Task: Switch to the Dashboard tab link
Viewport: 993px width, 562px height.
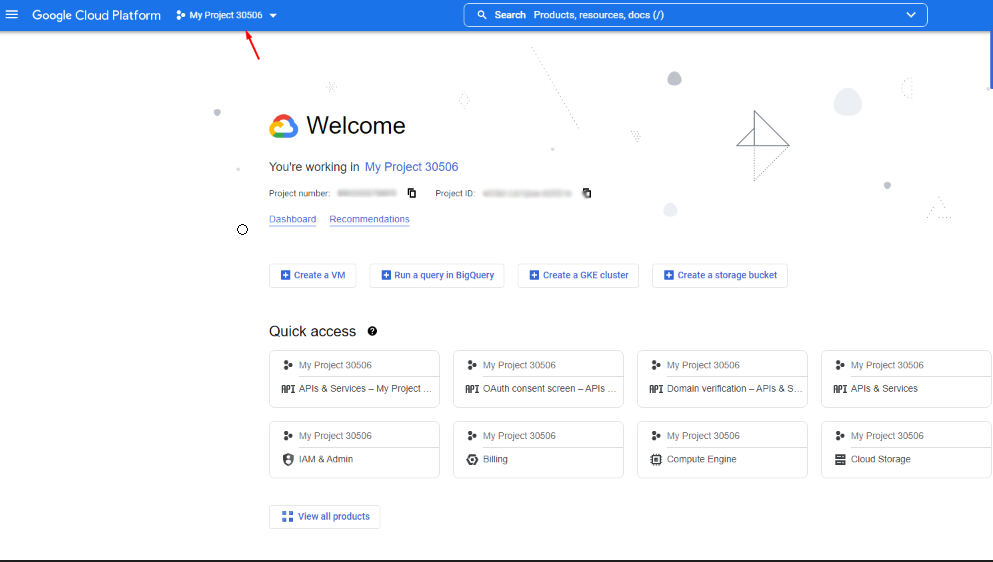Action: point(292,219)
